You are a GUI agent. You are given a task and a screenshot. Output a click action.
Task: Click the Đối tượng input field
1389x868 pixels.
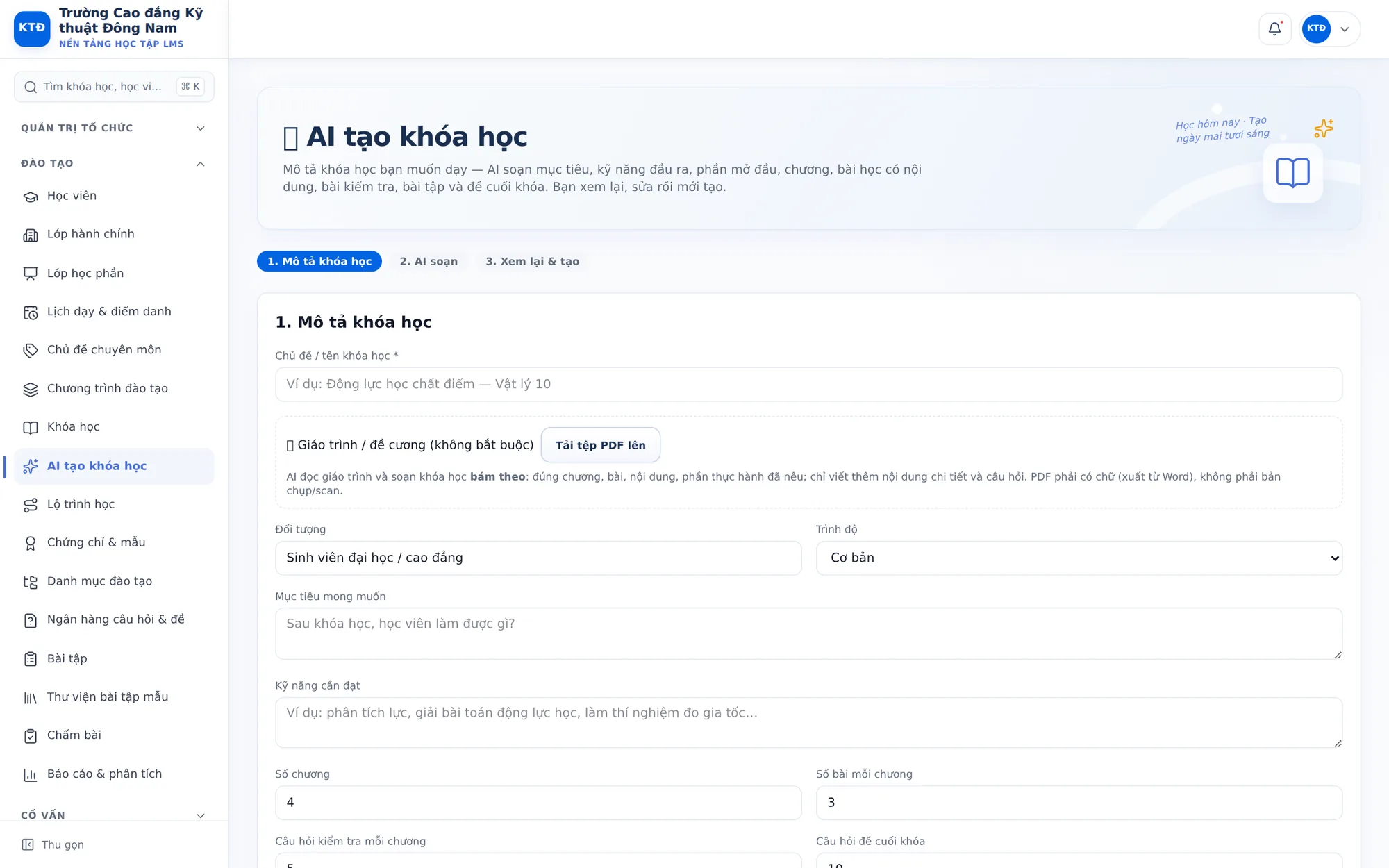click(538, 558)
